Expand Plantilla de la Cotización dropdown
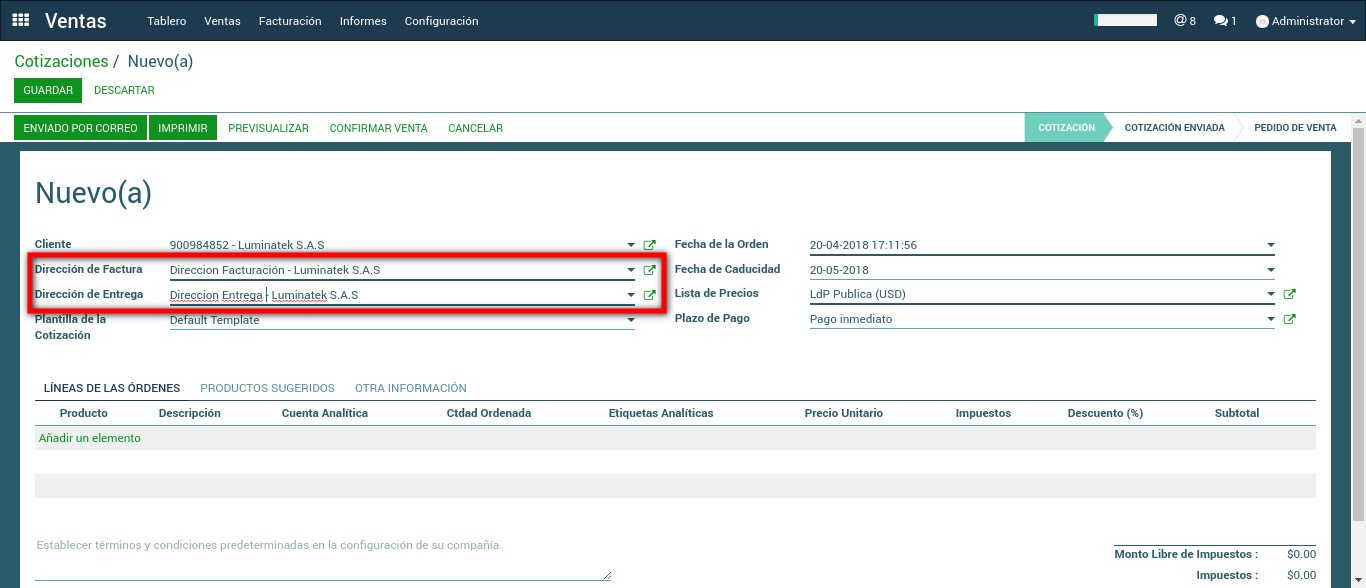 (630, 321)
